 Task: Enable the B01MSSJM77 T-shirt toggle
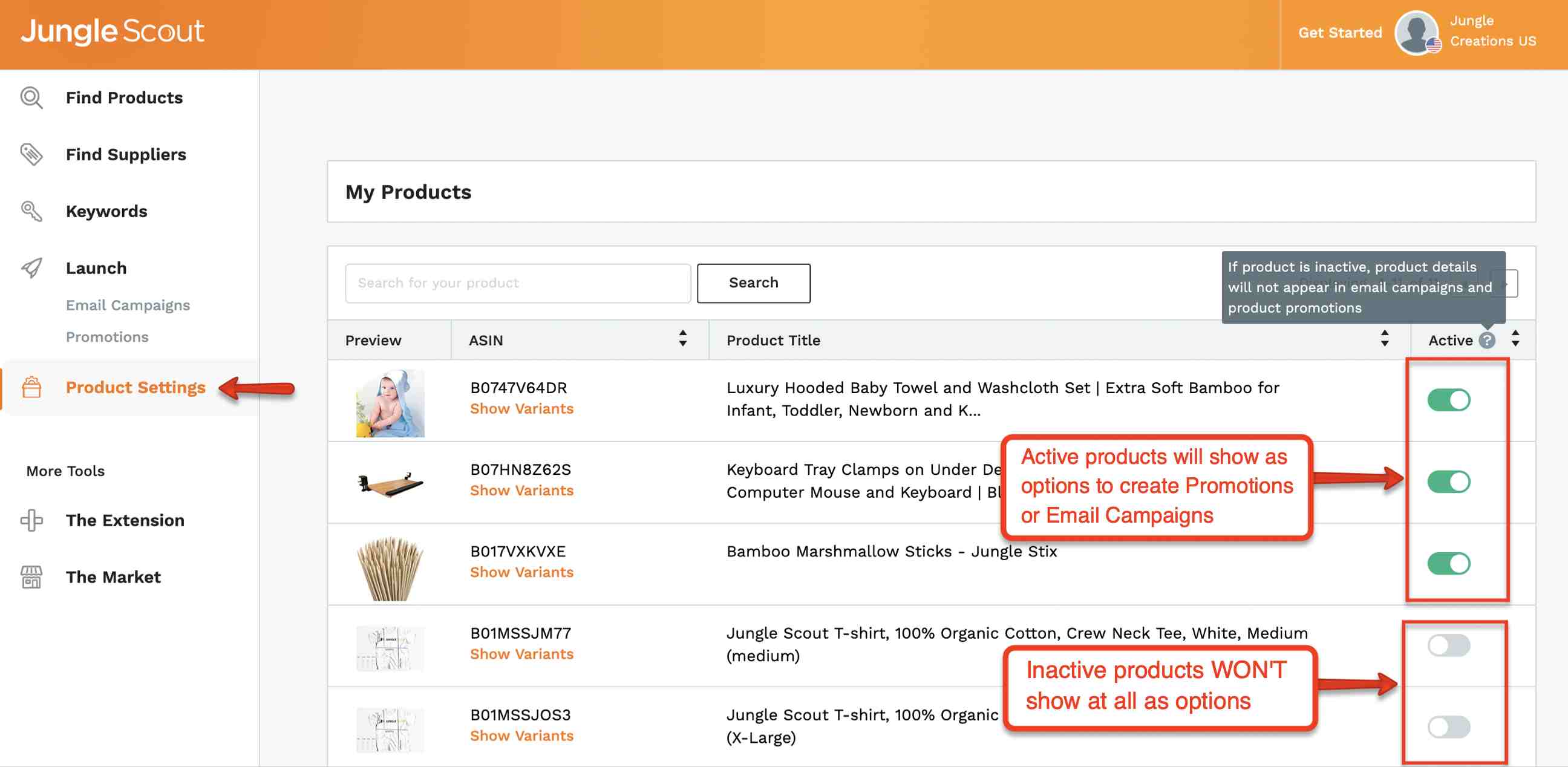tap(1448, 645)
